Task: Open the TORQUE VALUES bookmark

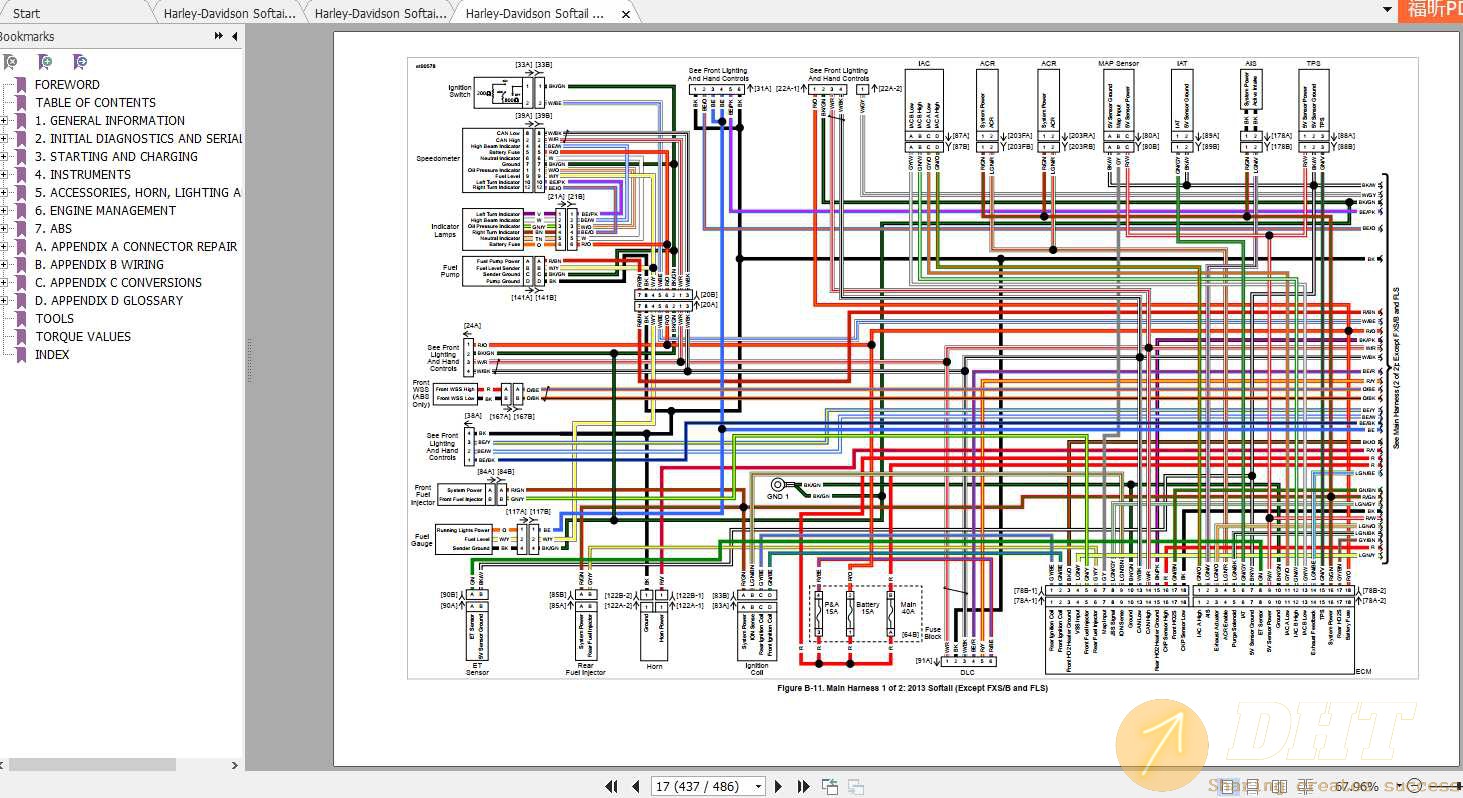Action: coord(83,336)
